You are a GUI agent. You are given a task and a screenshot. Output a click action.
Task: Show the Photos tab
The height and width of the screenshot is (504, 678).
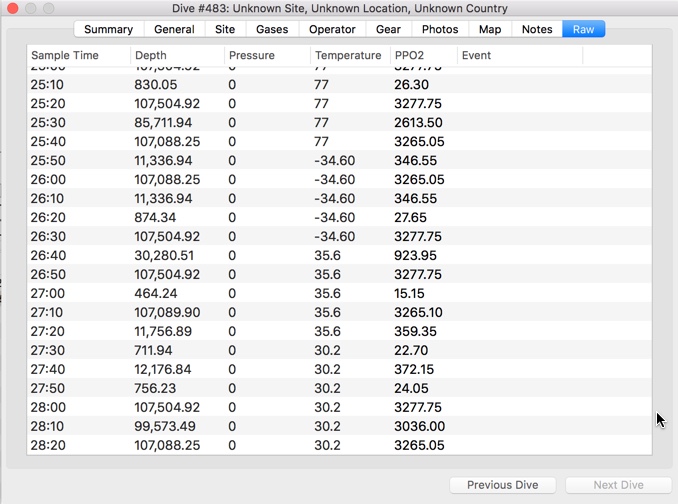440,29
